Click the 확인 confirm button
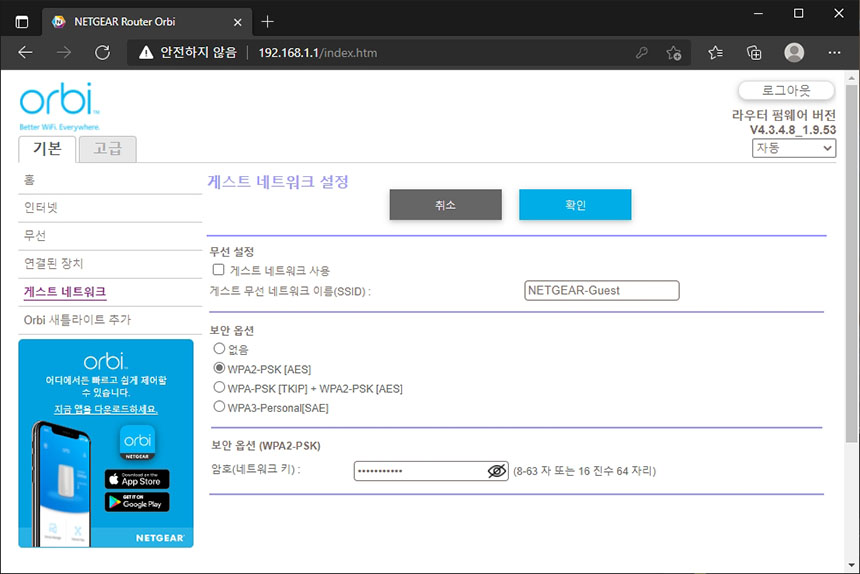Image resolution: width=860 pixels, height=574 pixels. click(575, 204)
